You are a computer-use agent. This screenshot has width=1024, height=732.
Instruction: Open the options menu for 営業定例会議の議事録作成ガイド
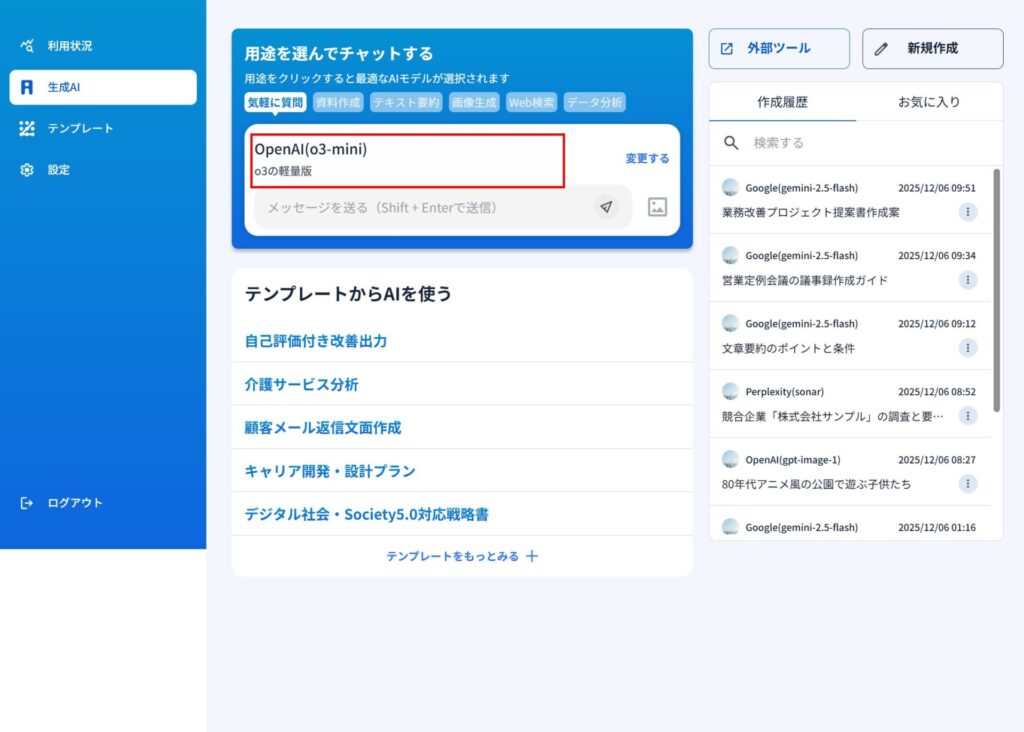[968, 280]
